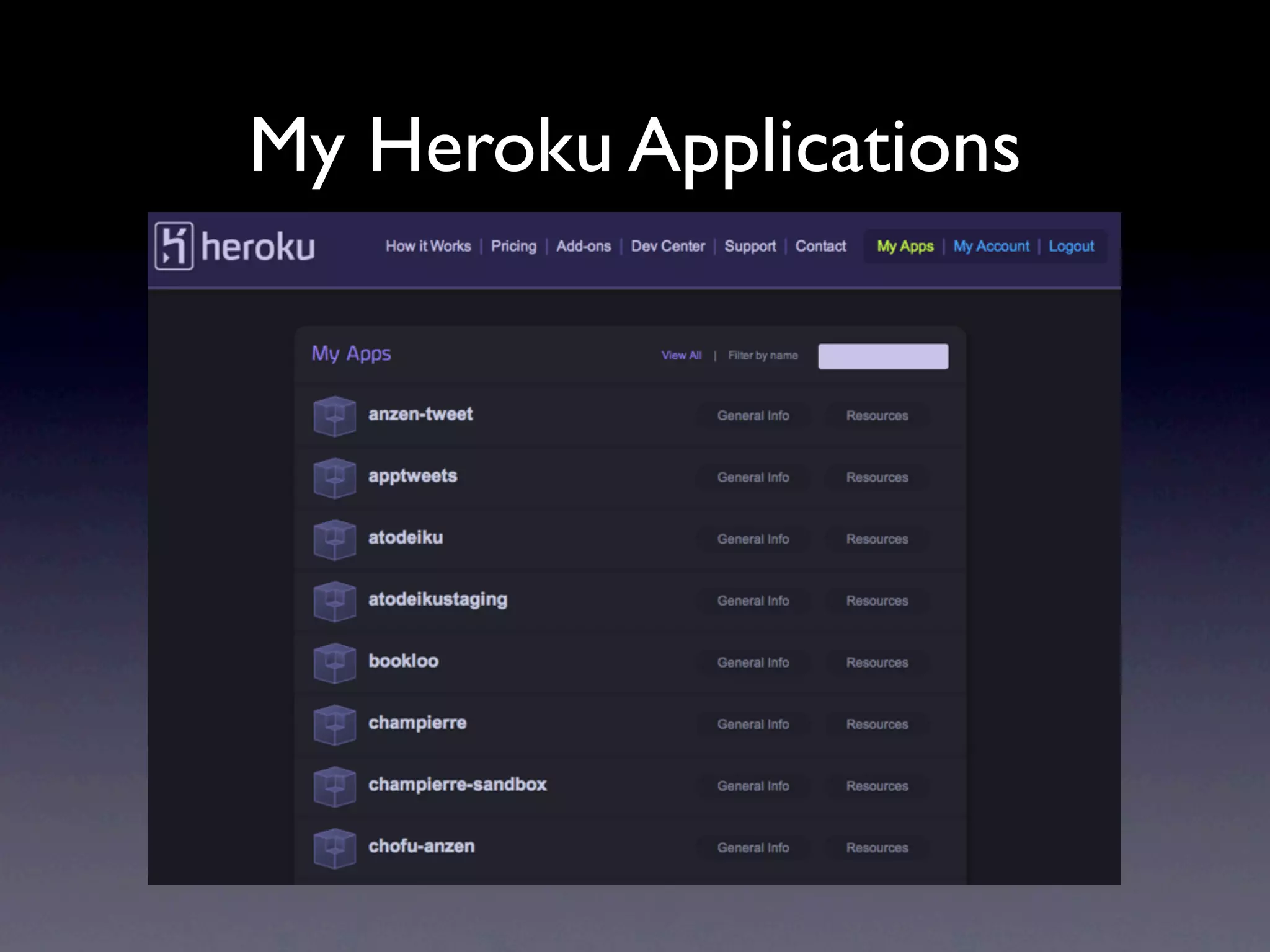The width and height of the screenshot is (1270, 952).
Task: Focus the Filter by name input field
Action: pyautogui.click(x=883, y=356)
